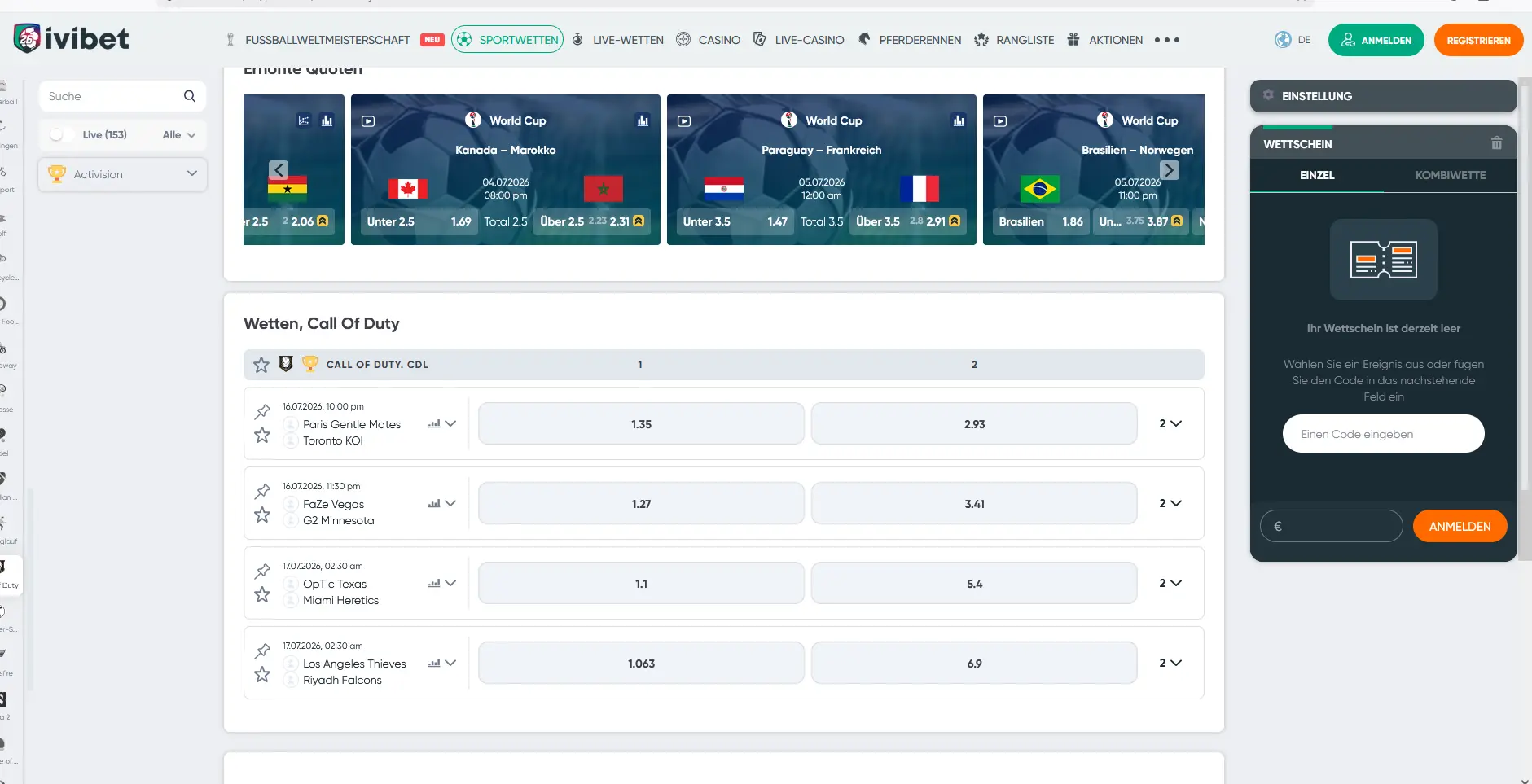The image size is (1532, 784).
Task: Favorite the Los Angeles Thieves match star
Action: pyautogui.click(x=262, y=675)
